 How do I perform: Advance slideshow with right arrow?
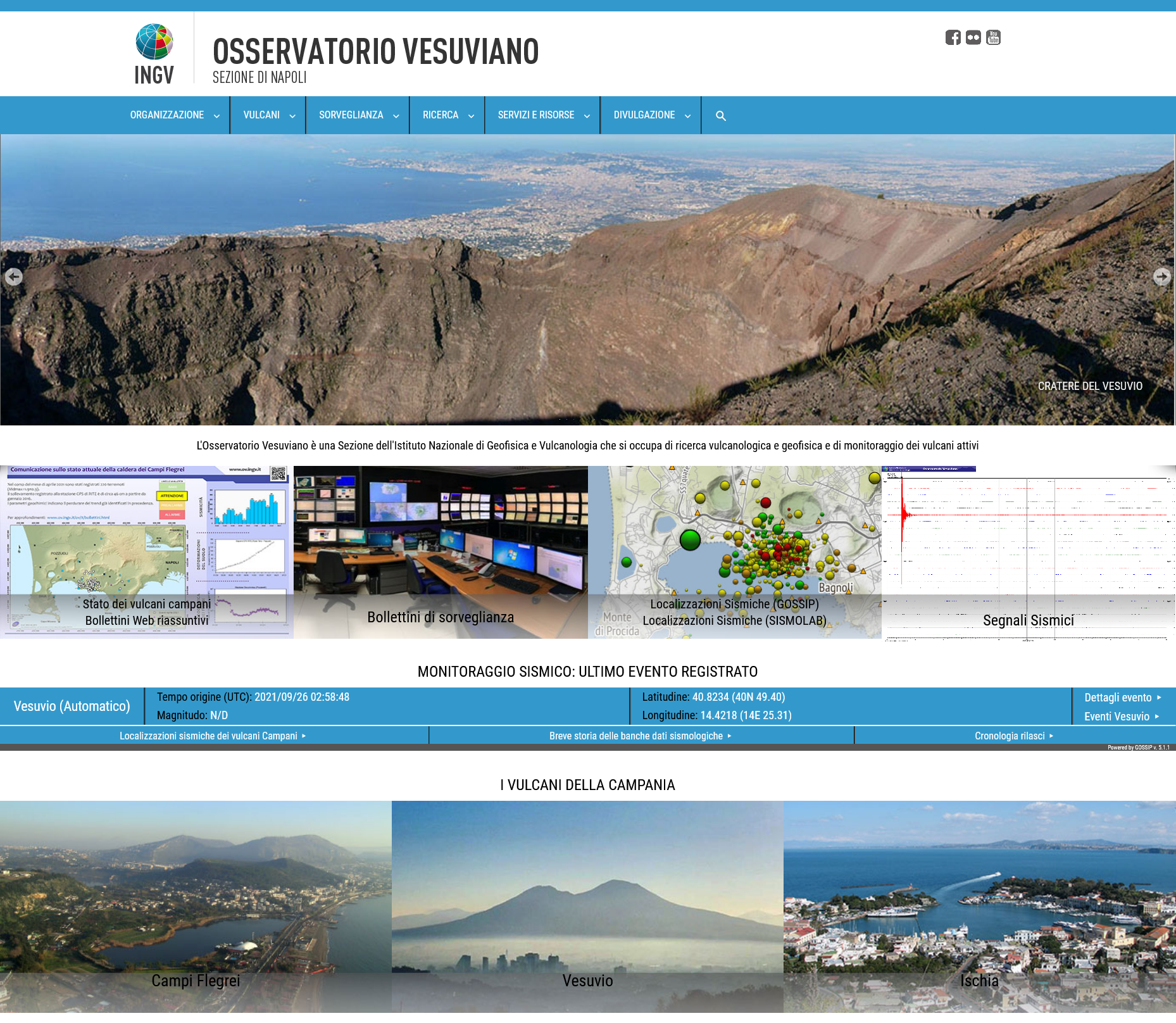[x=1161, y=277]
